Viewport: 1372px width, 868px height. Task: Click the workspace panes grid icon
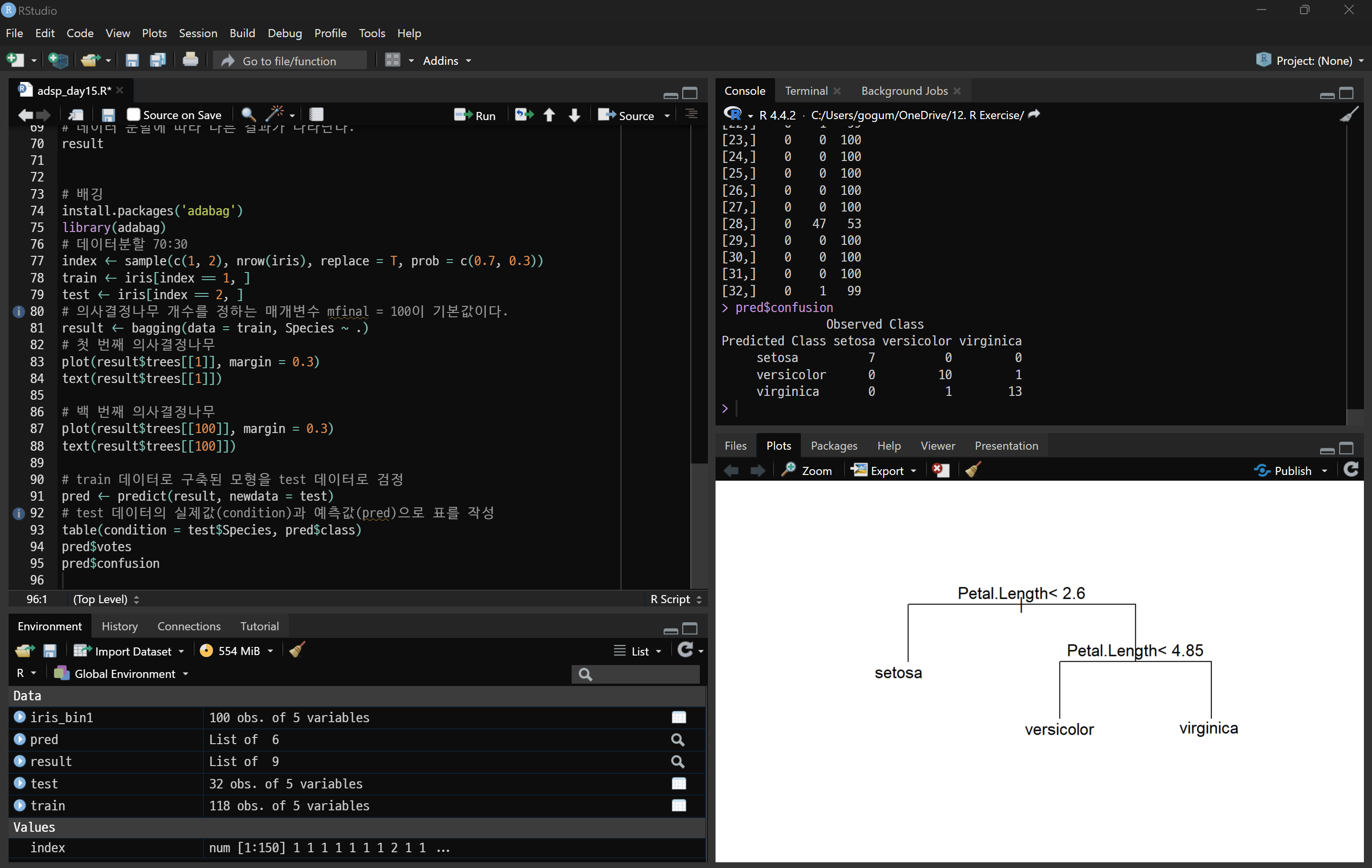pos(393,60)
